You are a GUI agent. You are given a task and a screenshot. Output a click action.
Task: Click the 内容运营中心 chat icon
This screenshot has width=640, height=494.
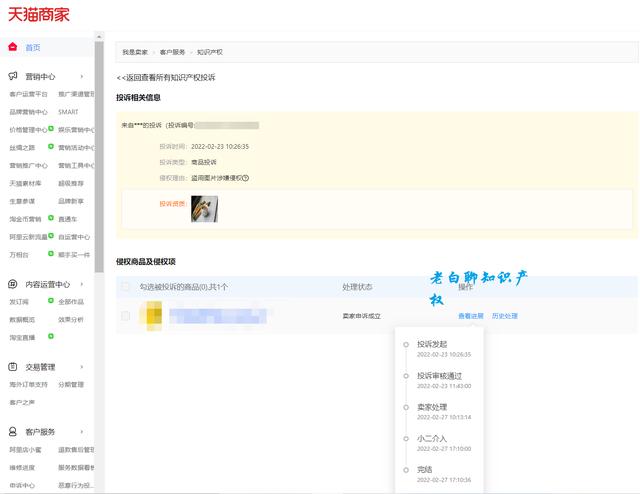pos(12,284)
